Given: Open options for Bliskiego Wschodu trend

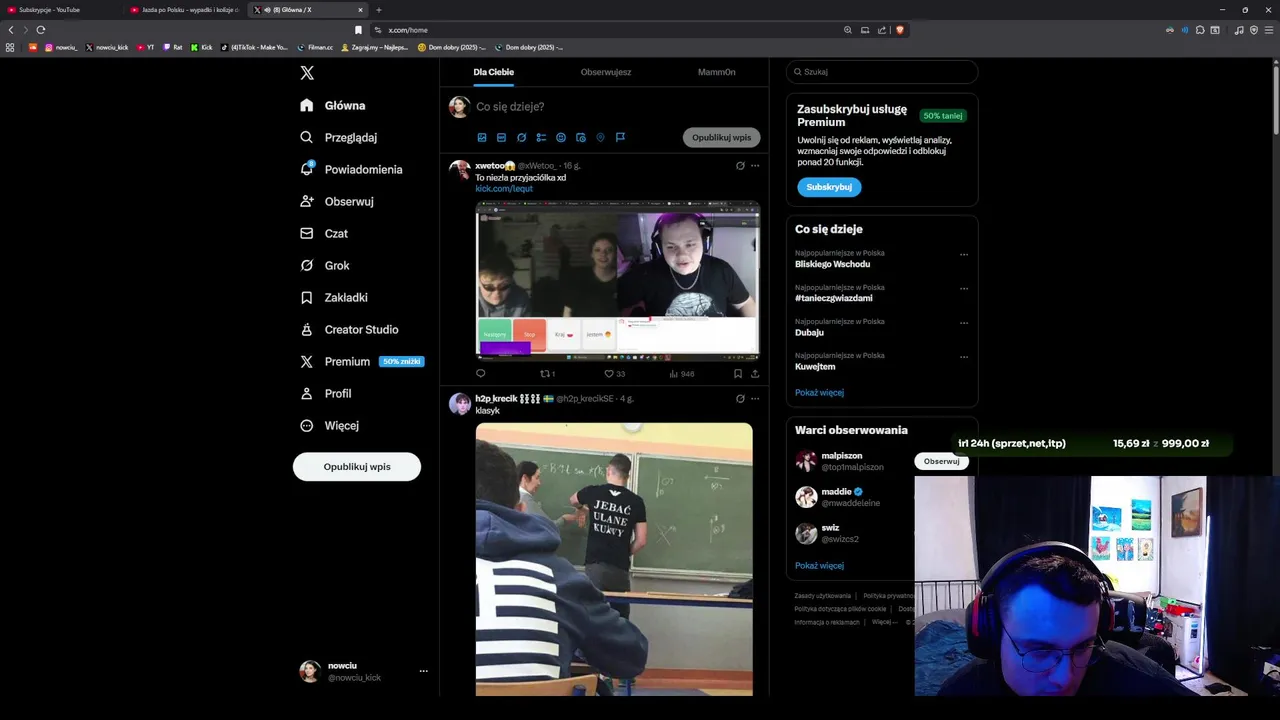Looking at the screenshot, I should pos(964,254).
